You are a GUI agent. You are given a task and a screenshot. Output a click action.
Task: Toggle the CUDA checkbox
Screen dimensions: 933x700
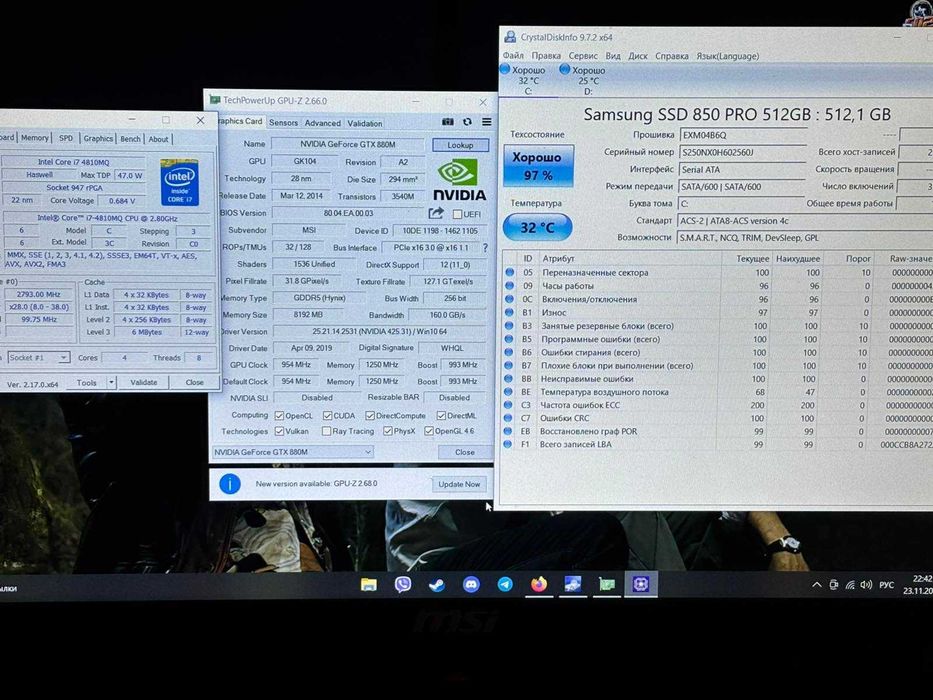pos(327,415)
